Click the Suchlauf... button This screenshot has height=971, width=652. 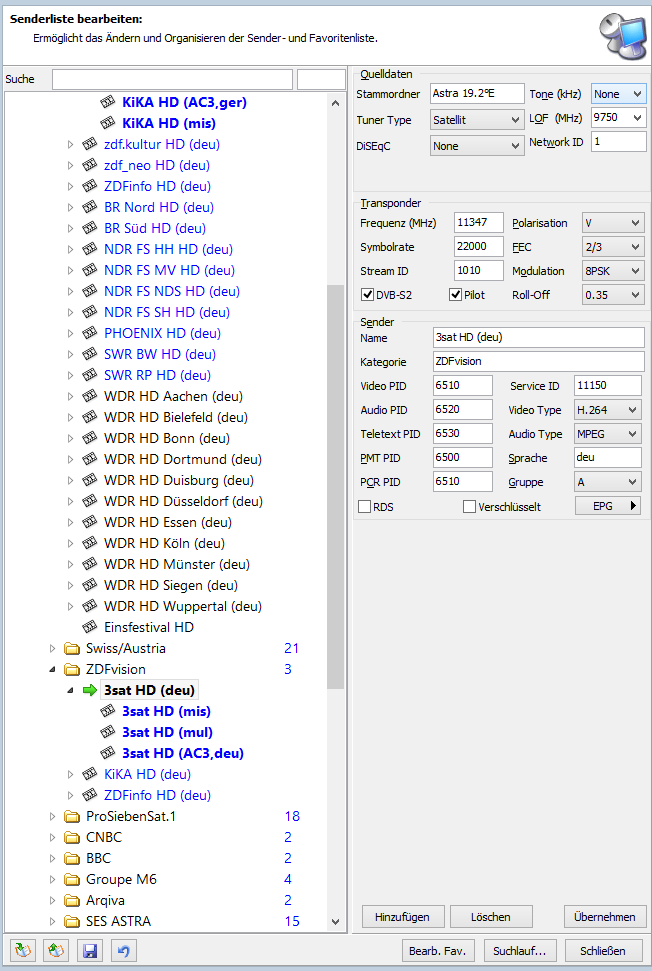[519, 950]
